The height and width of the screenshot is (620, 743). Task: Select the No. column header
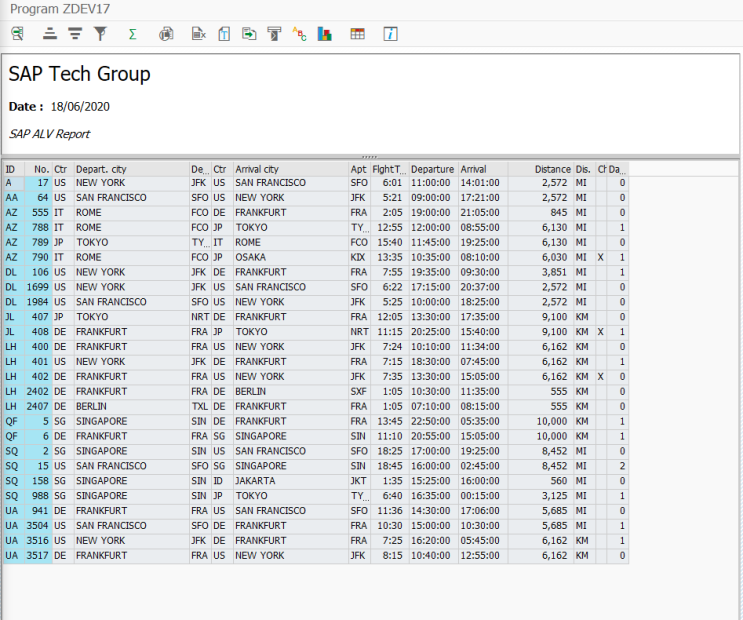[x=38, y=169]
